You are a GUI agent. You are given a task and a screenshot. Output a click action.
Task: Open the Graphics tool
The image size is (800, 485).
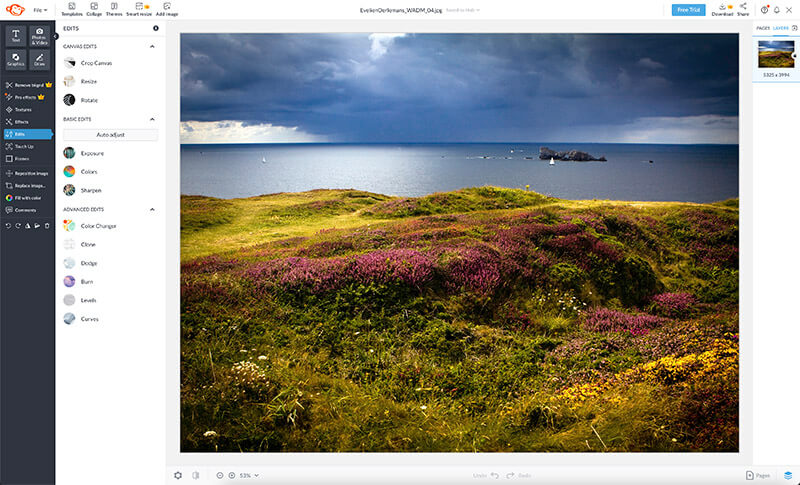pos(15,59)
